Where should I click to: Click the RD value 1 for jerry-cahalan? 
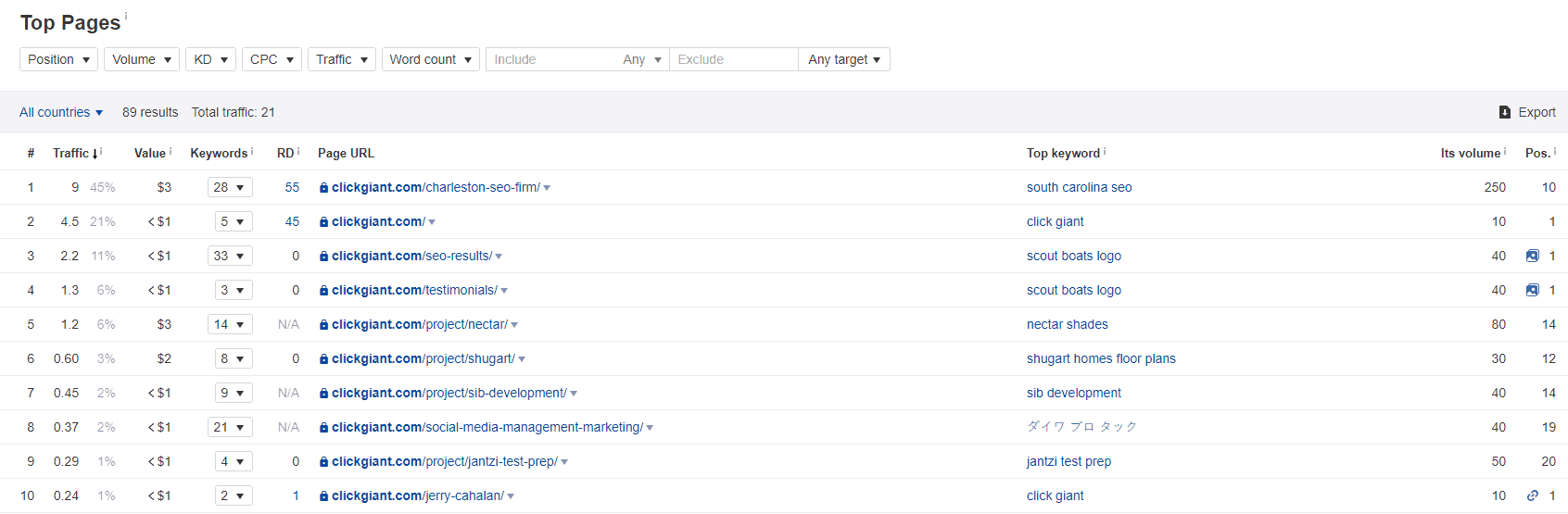point(296,495)
